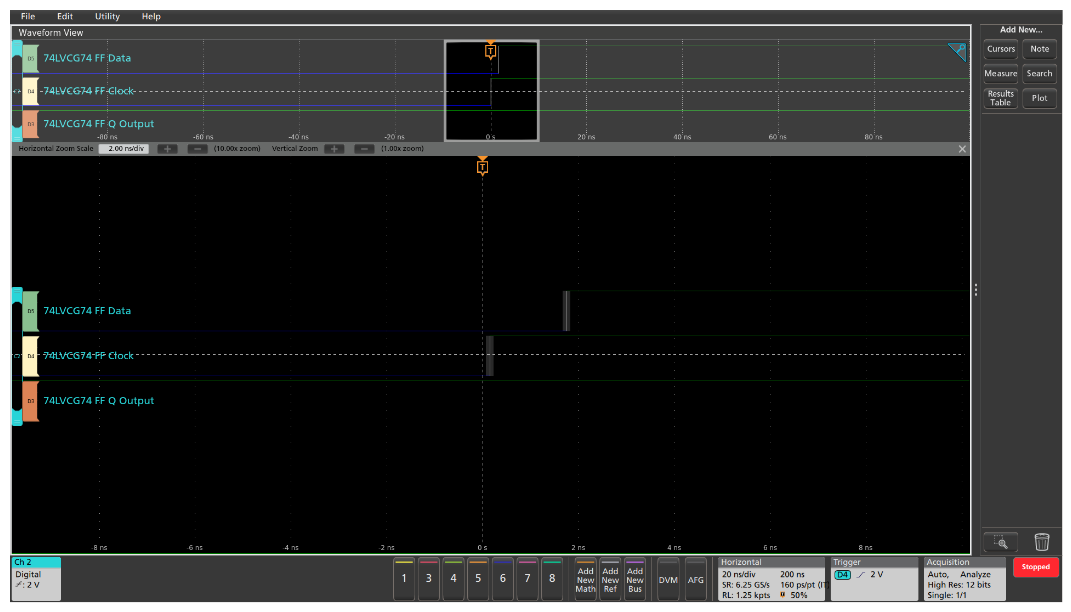Viewport: 1071px width, 612px height.
Task: Increase horizontal zoom with plus button
Action: [x=170, y=148]
